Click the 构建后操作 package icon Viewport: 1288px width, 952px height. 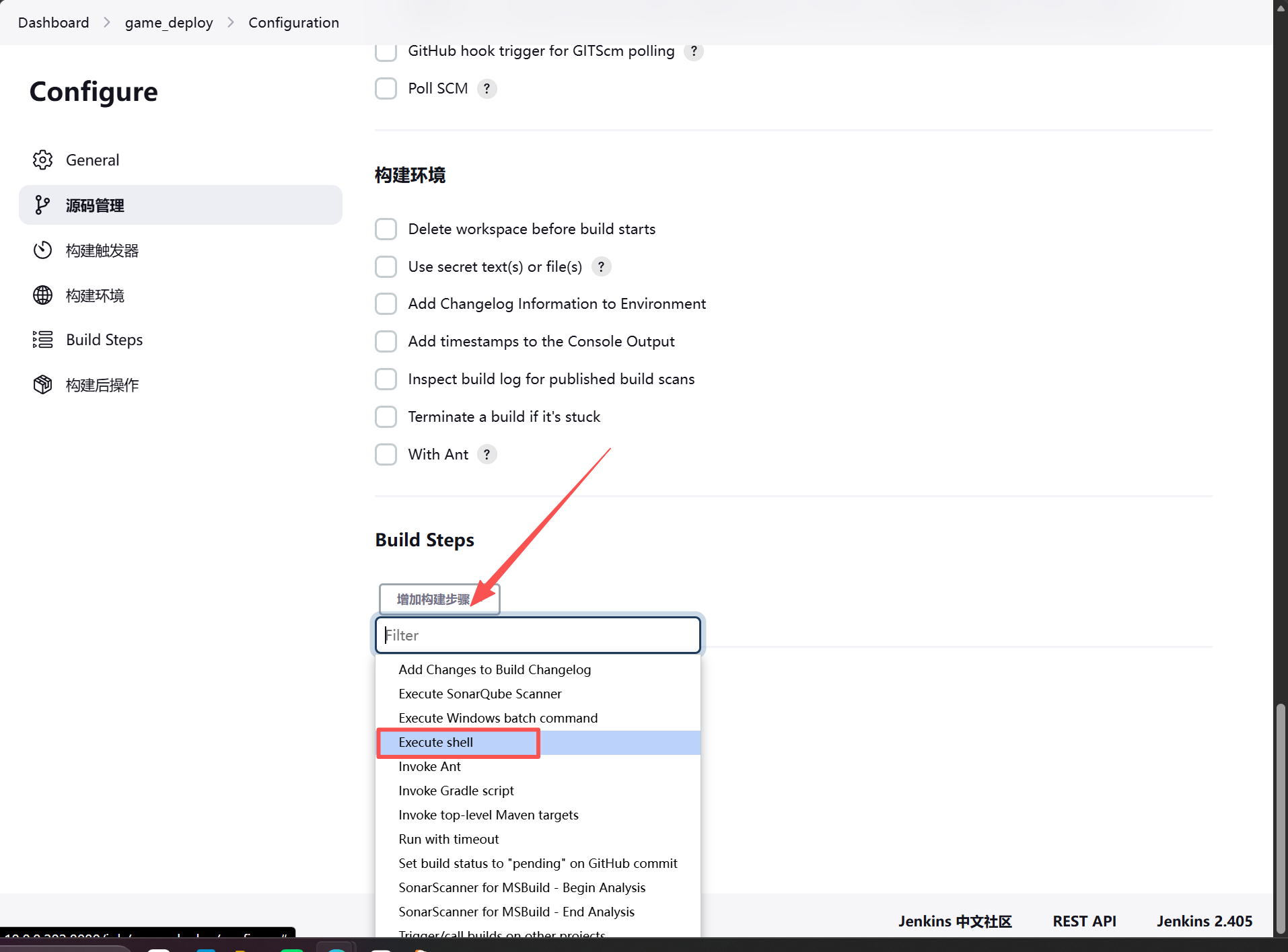(42, 385)
